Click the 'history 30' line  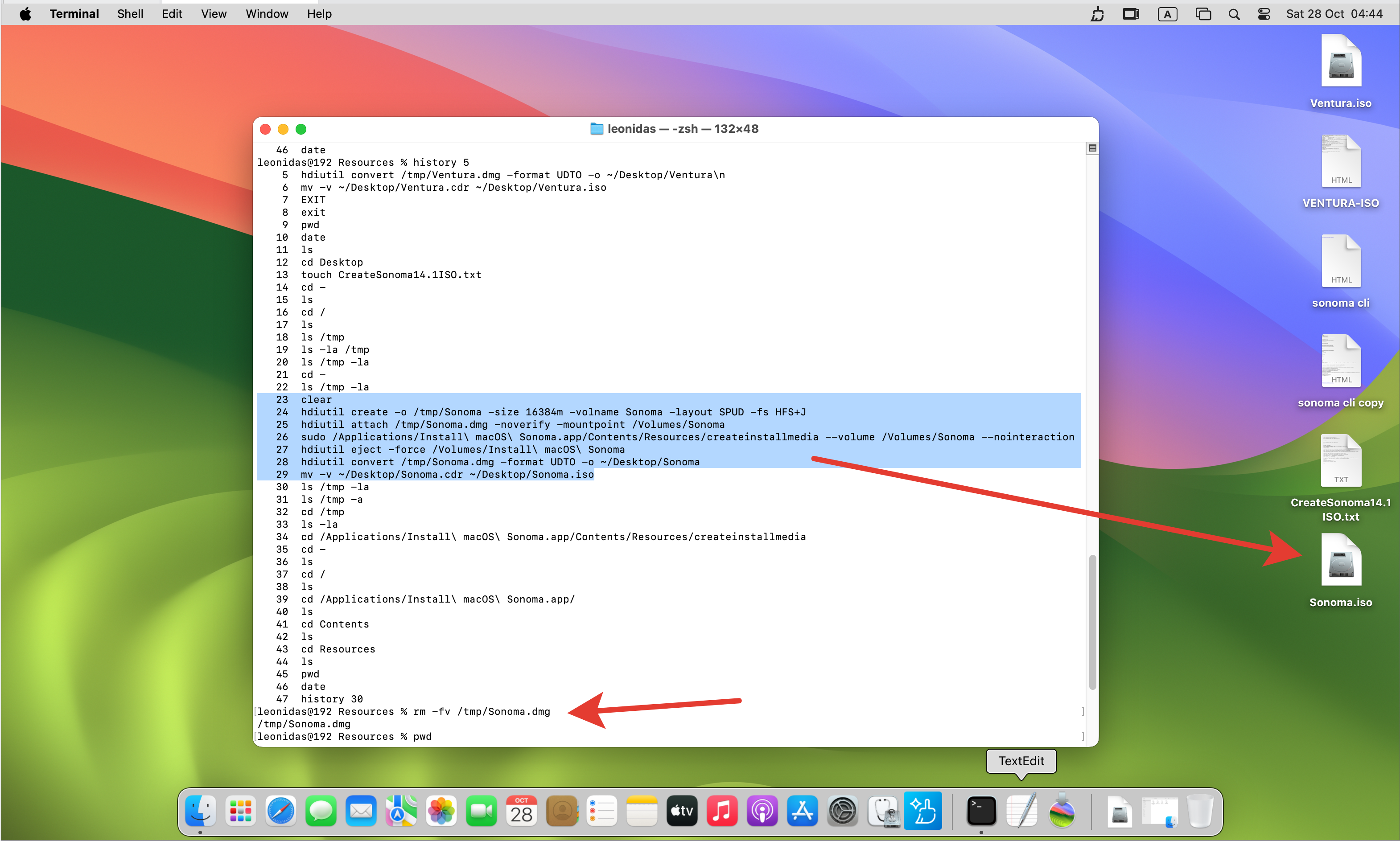[x=332, y=699]
